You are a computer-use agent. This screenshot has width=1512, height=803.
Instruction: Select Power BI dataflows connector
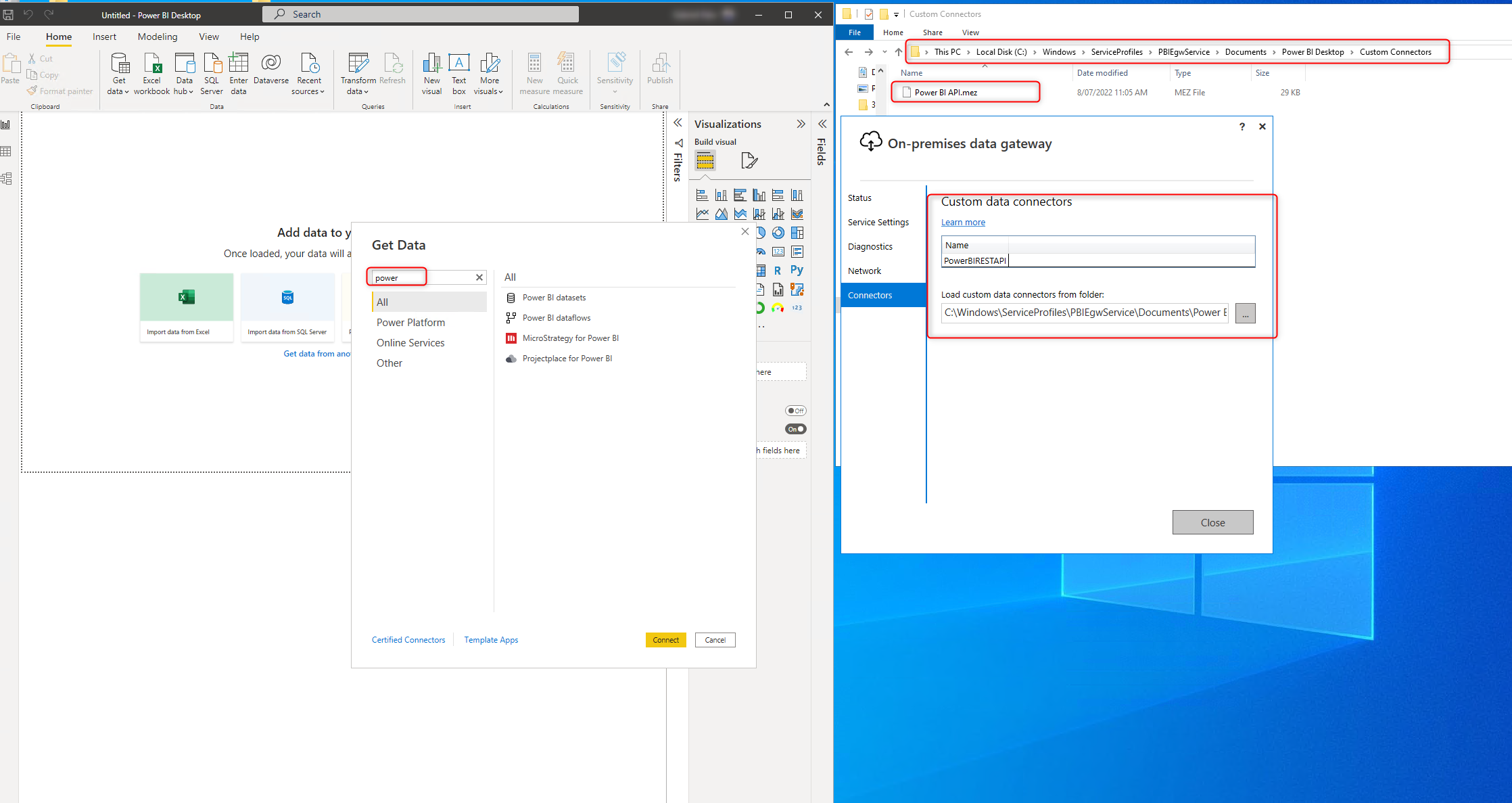(557, 318)
